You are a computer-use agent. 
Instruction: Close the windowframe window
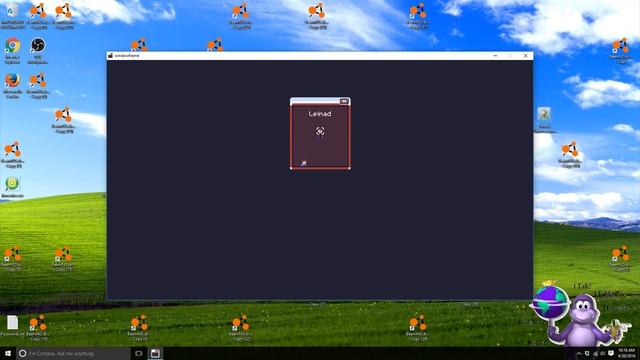click(x=525, y=56)
